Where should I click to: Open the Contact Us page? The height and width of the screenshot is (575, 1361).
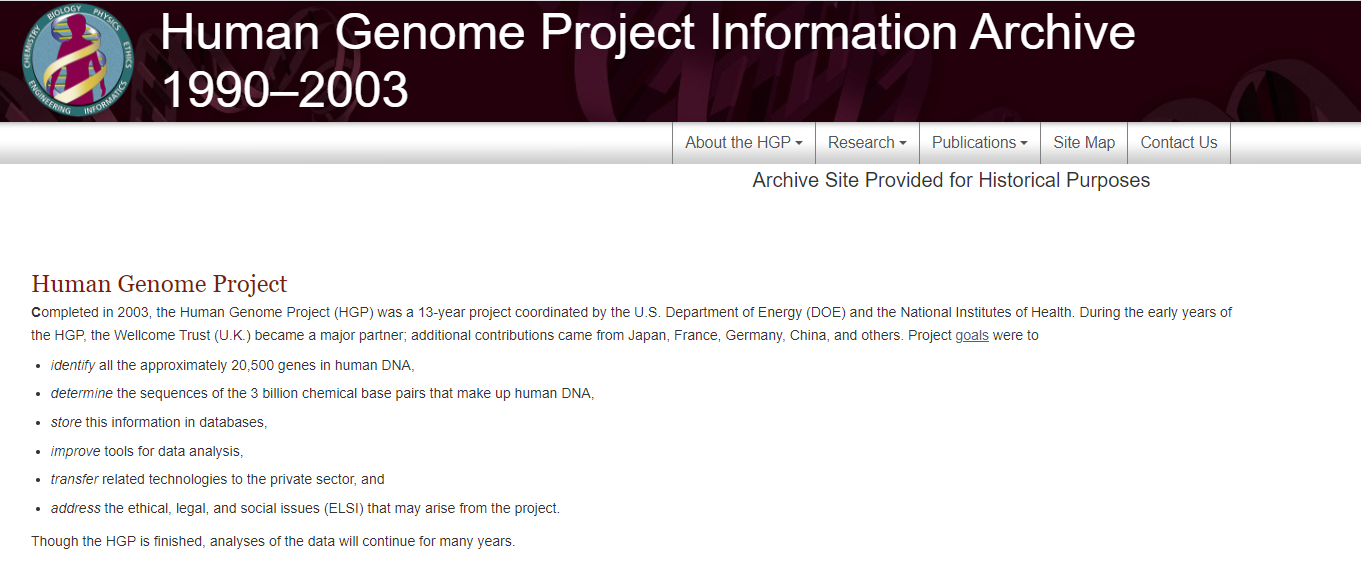pyautogui.click(x=1179, y=143)
